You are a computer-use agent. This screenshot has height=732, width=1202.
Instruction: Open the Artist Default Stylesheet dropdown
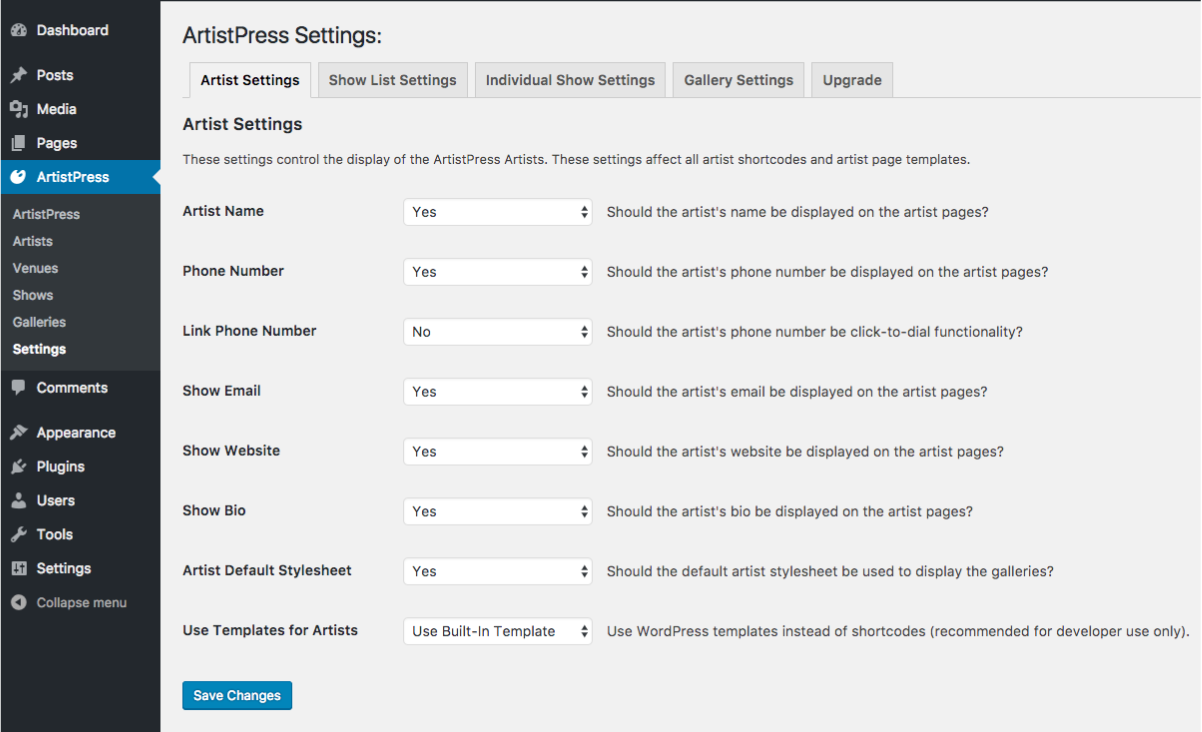coord(498,571)
